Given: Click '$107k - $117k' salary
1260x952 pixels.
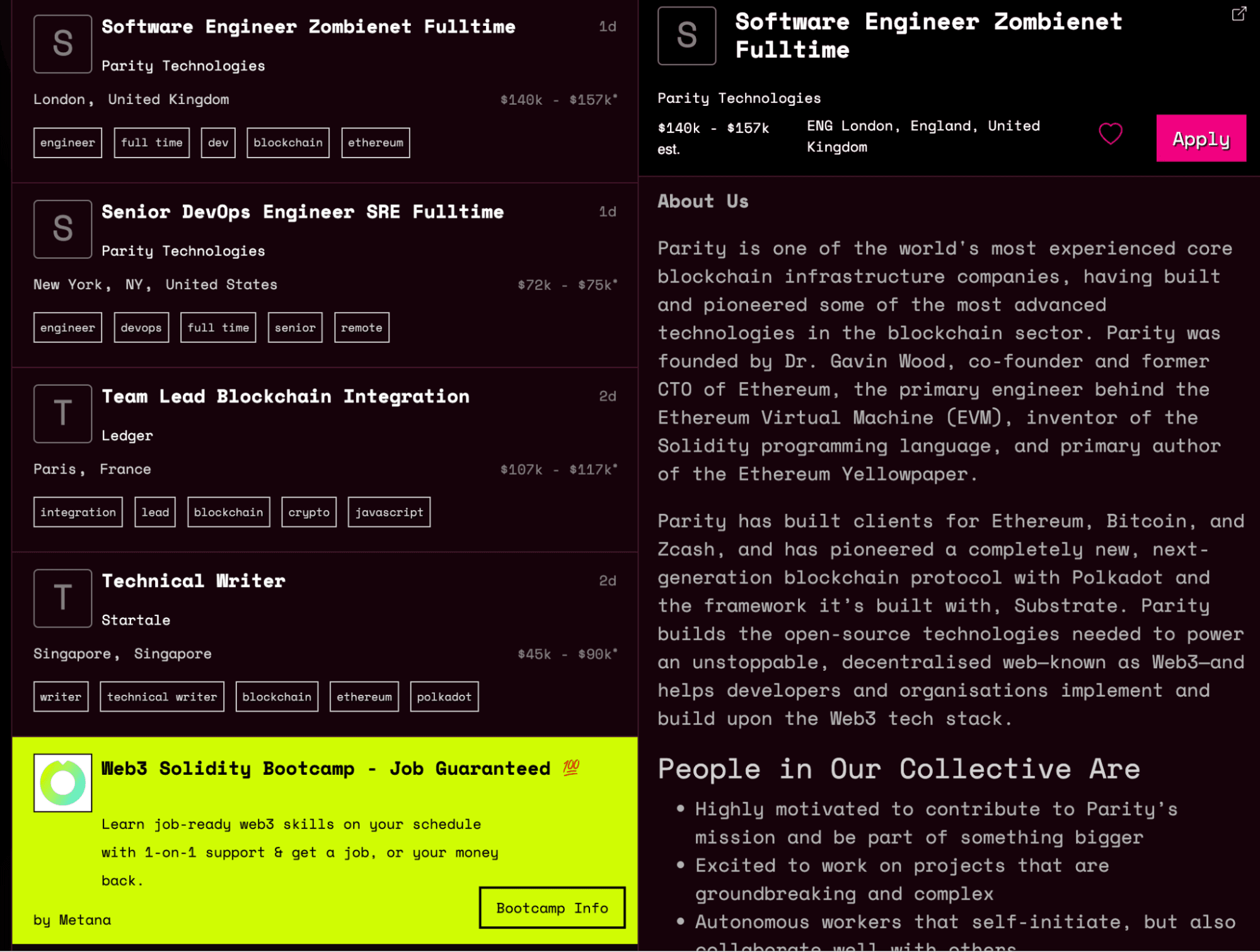Looking at the screenshot, I should (x=558, y=470).
